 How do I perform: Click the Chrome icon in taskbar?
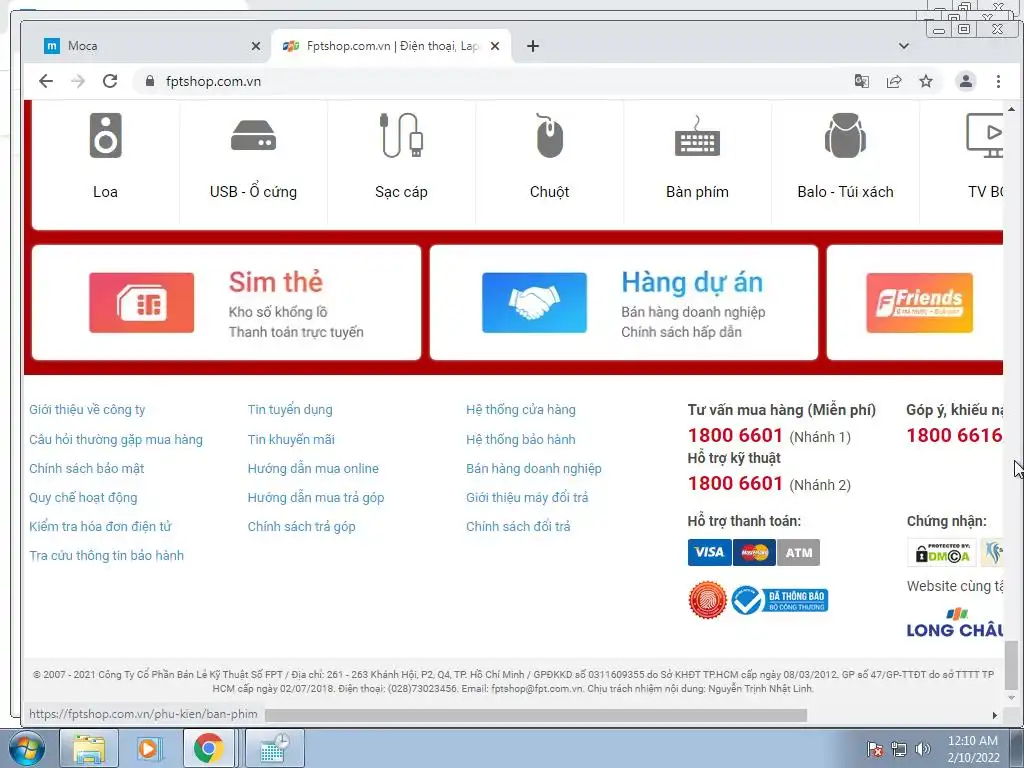click(x=208, y=748)
